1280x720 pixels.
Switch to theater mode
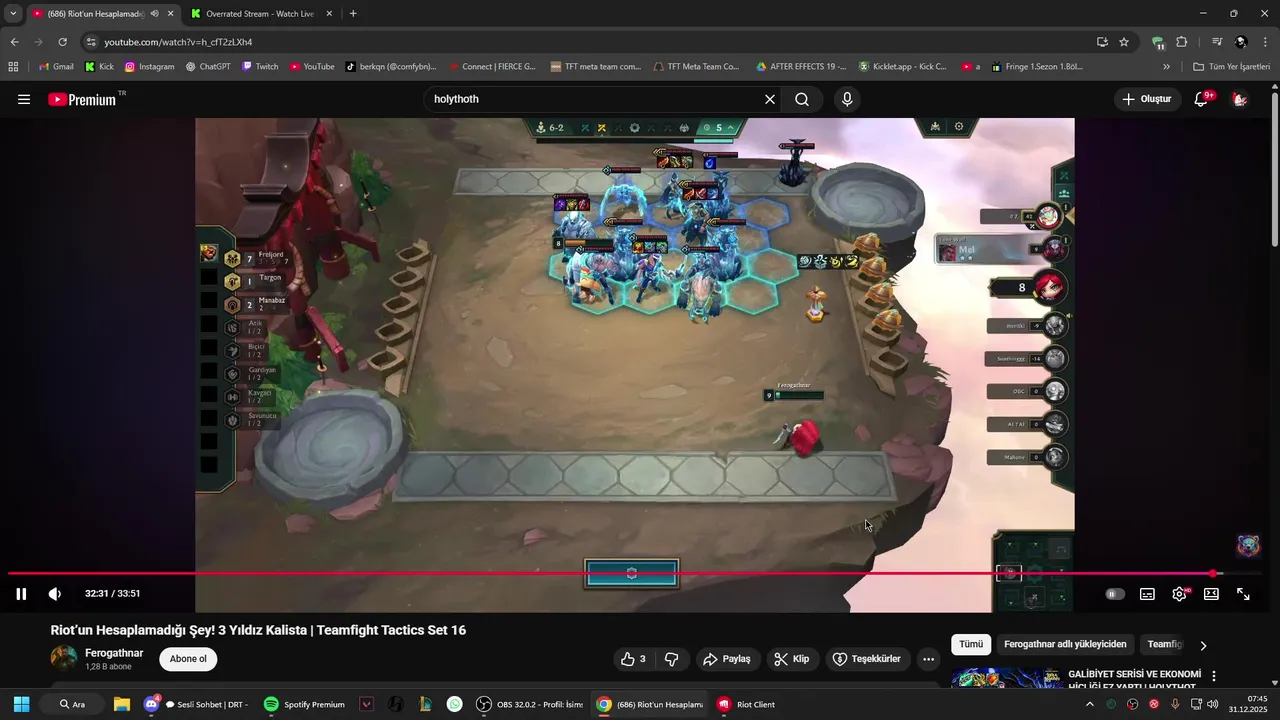click(1211, 594)
